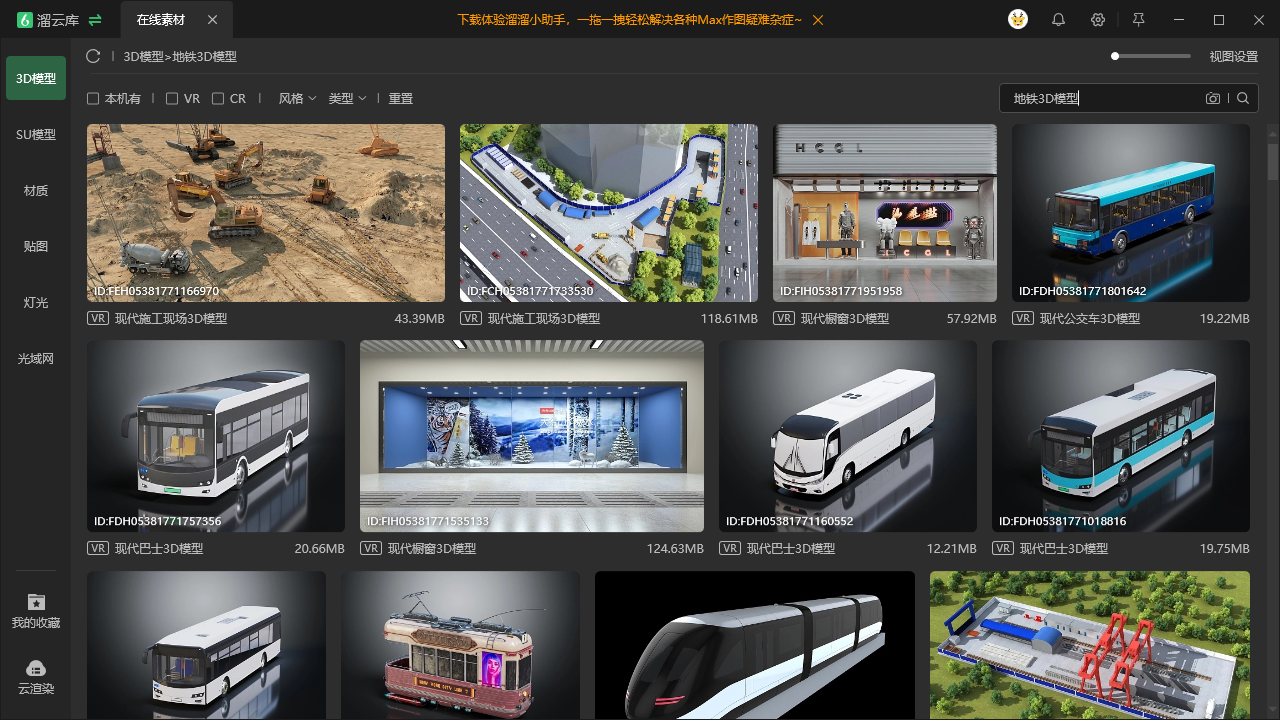Click VR badge of 124.63MB model
Image resolution: width=1280 pixels, height=720 pixels.
pyautogui.click(x=371, y=548)
